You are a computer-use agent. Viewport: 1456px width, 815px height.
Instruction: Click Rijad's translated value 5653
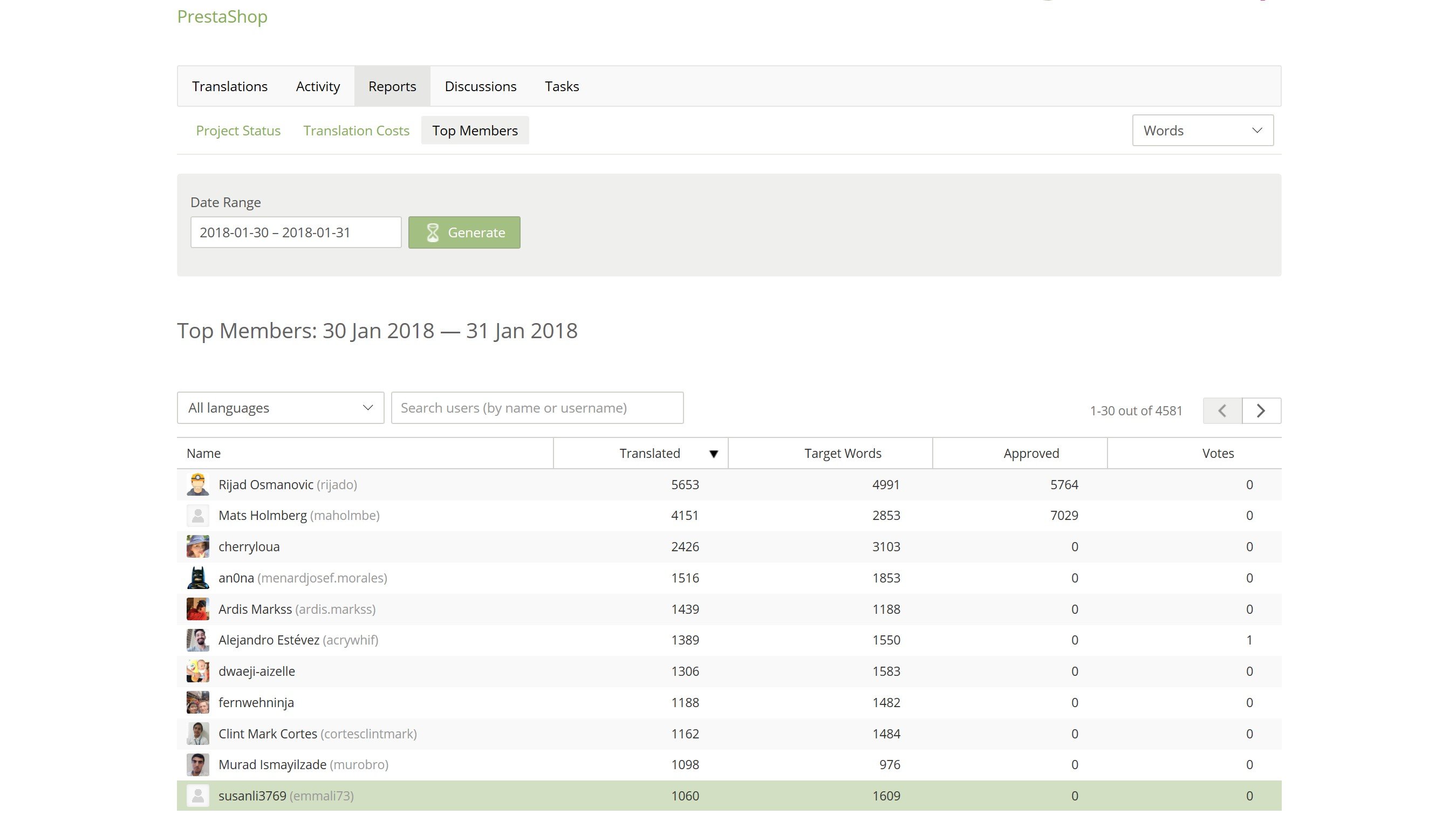tap(685, 485)
